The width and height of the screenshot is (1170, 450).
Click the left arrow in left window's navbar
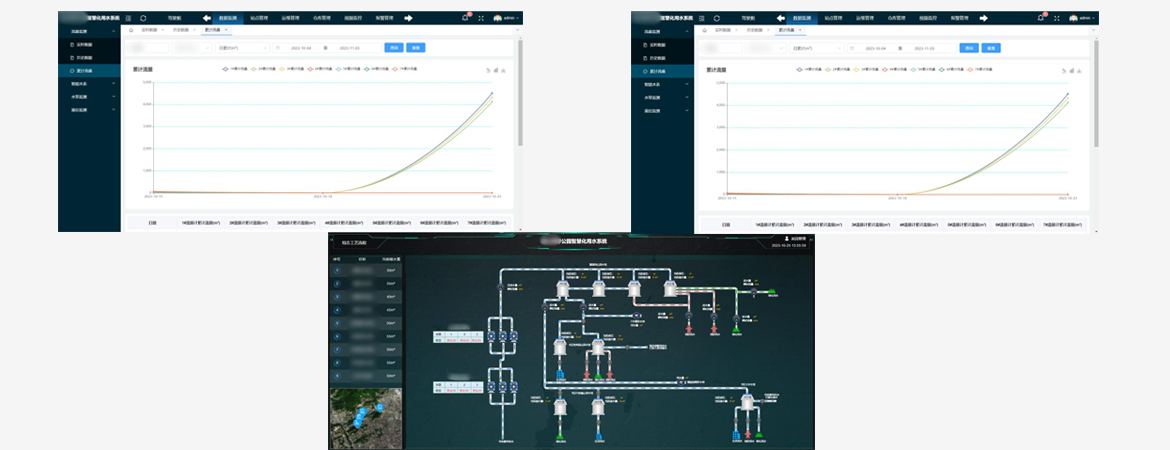(x=207, y=18)
